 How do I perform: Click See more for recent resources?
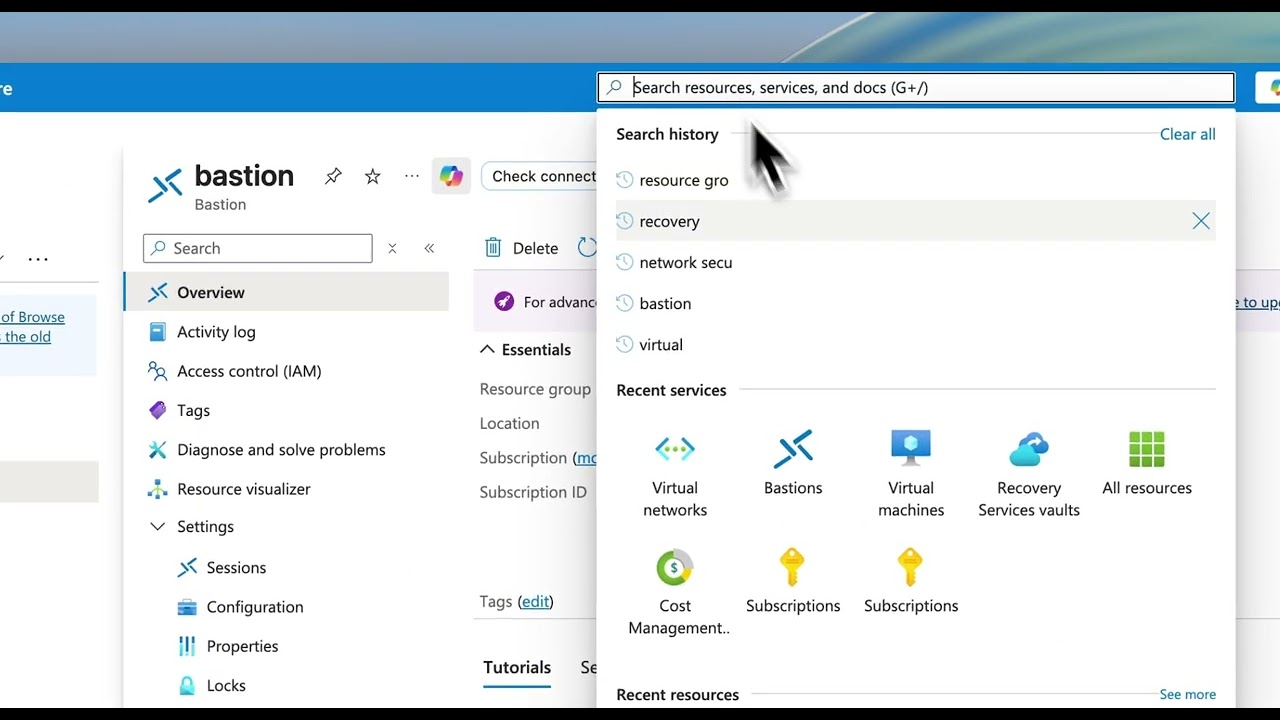click(x=1187, y=694)
